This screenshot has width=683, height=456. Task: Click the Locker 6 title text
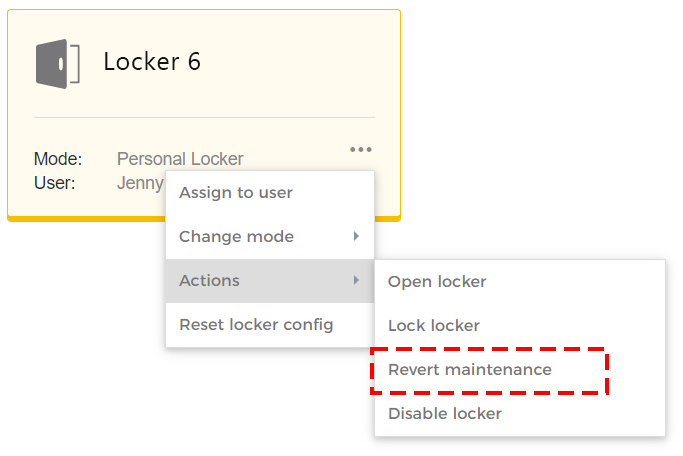pos(152,61)
